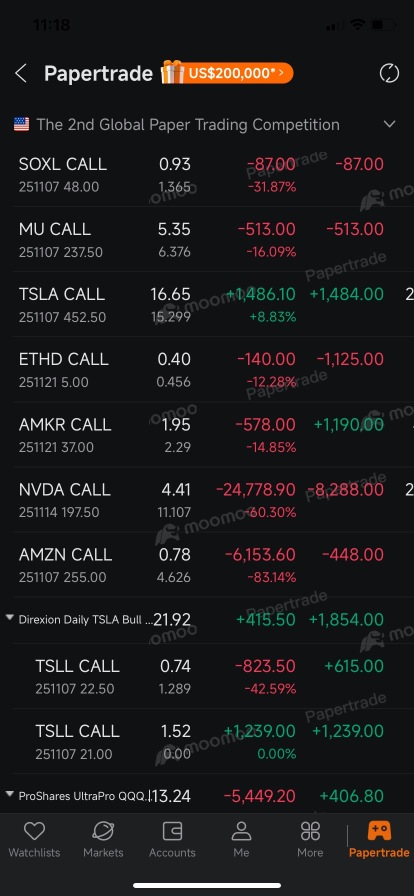
Task: Tap the US flag icon
Action: [21, 125]
